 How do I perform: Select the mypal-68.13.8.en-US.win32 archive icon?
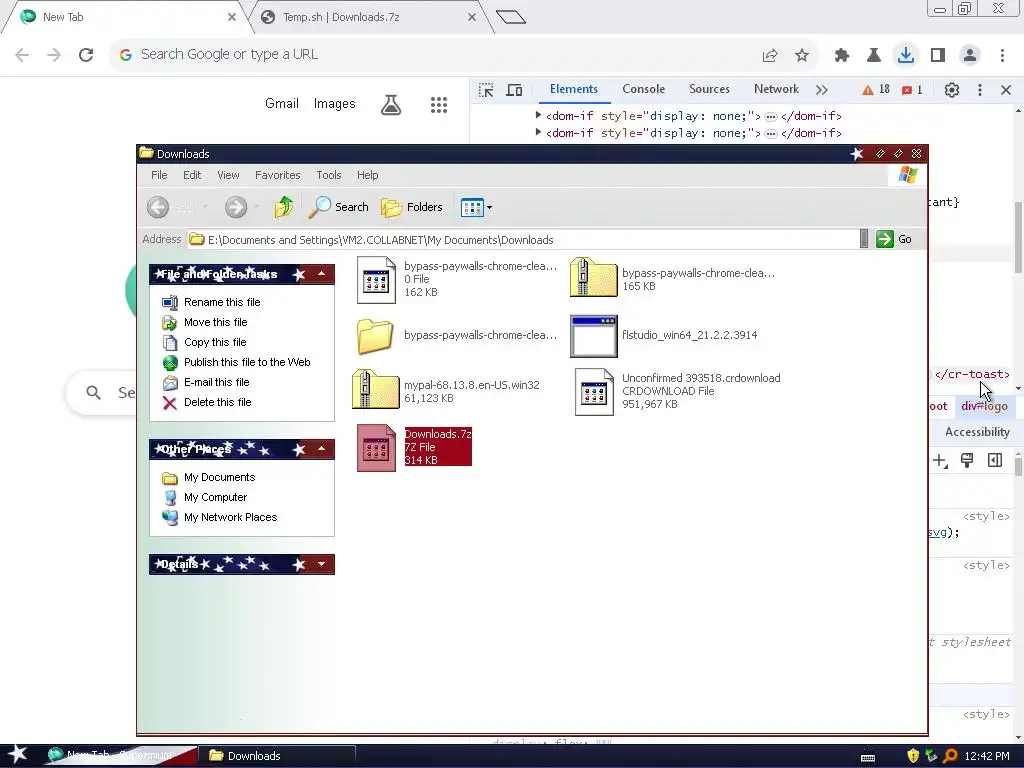(x=376, y=389)
